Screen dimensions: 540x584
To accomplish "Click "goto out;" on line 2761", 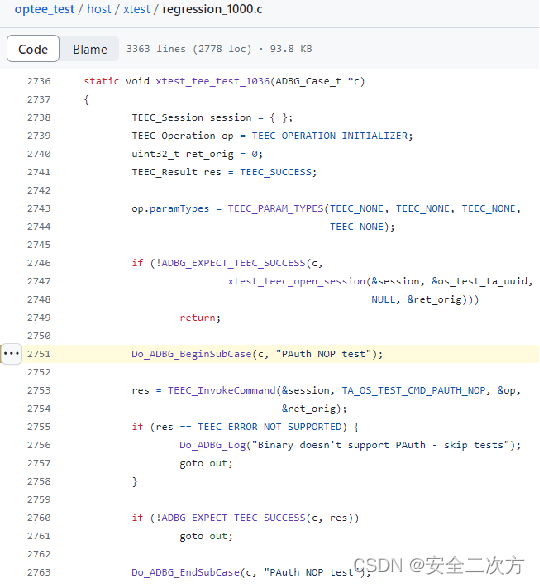I will [206, 536].
